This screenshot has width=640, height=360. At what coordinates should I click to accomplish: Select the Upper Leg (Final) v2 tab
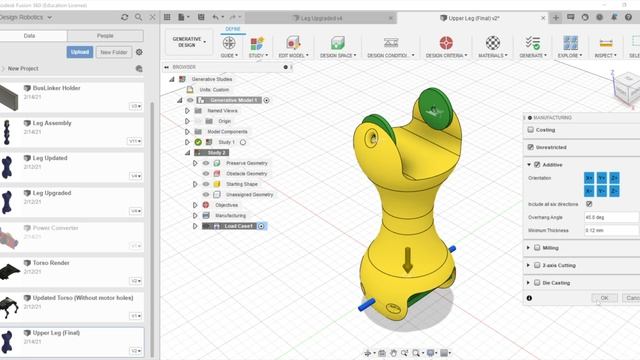[470, 18]
